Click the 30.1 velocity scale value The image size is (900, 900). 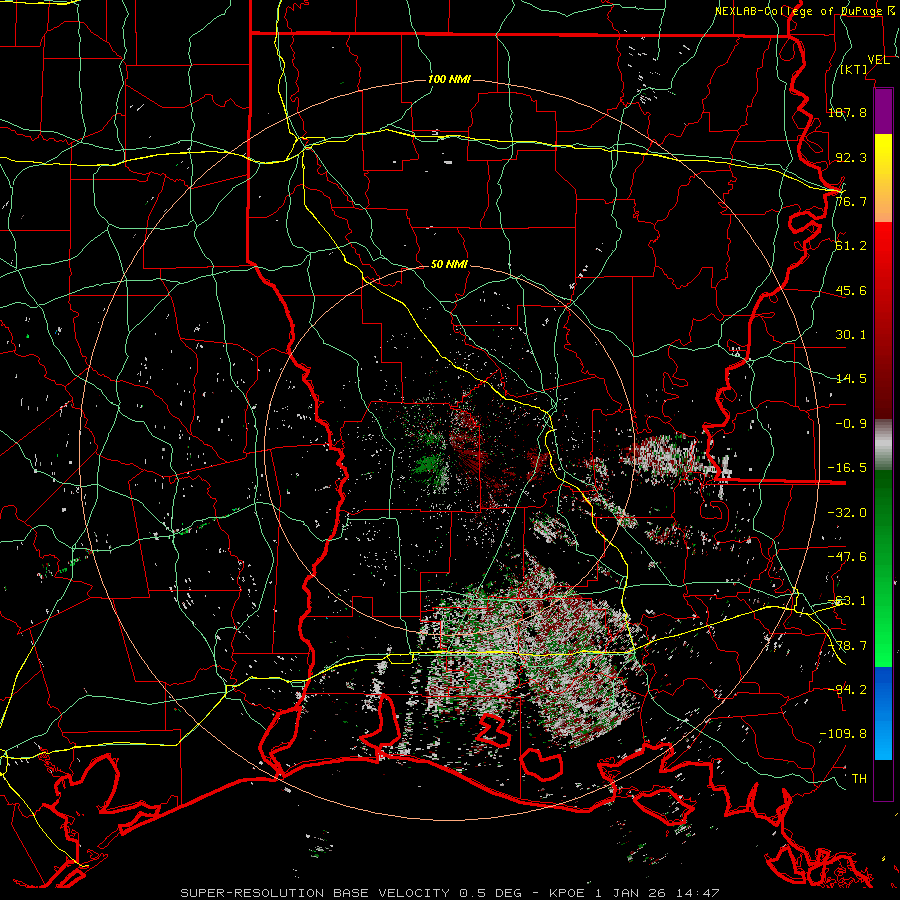tap(851, 335)
